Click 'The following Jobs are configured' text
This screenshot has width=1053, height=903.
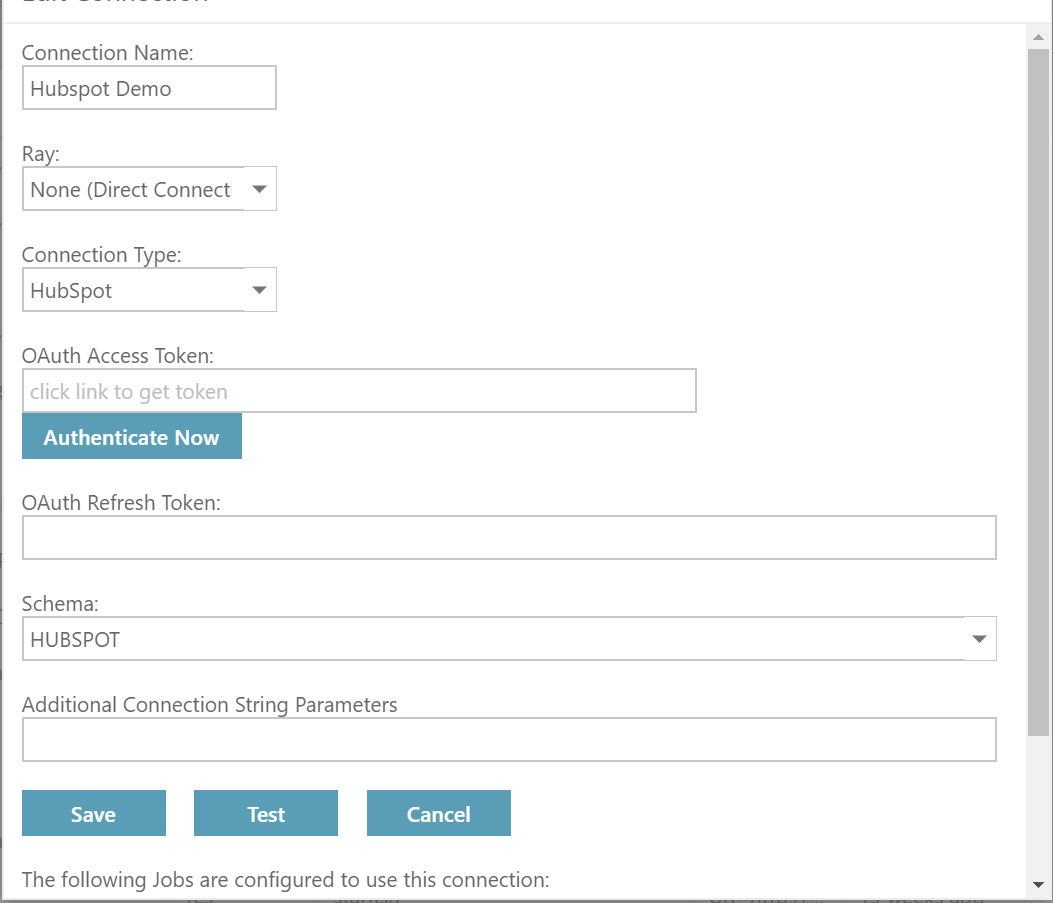285,880
